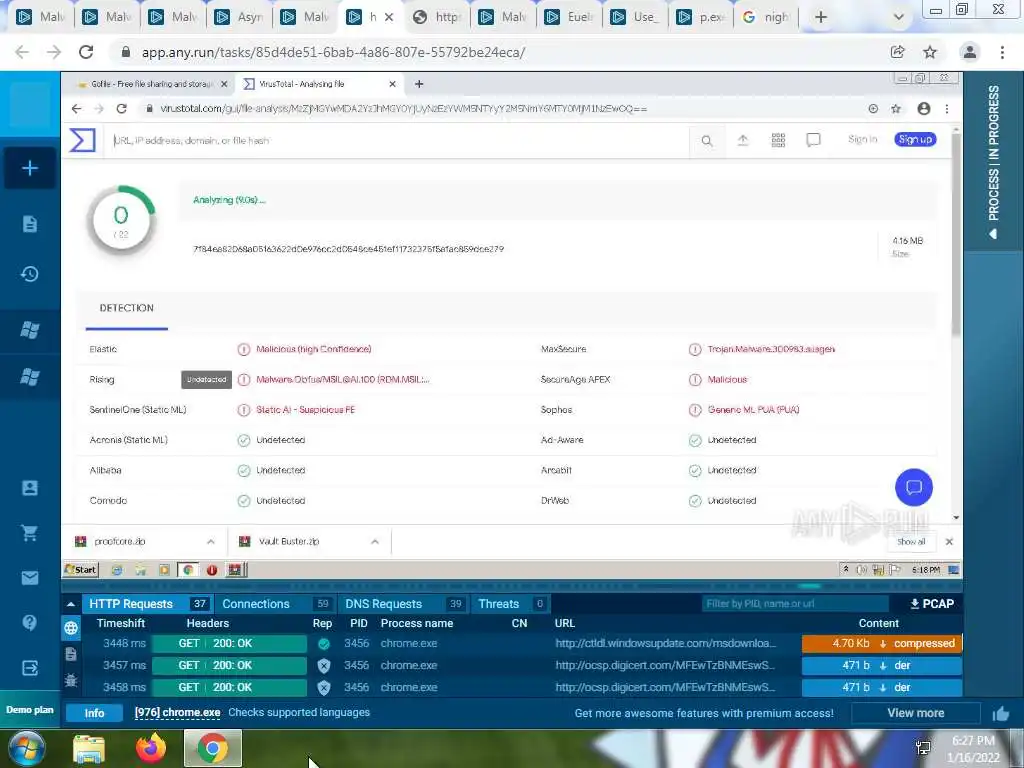Screen dimensions: 1024x768
Task: Expand the proofcore.zip download menu
Action: (210, 541)
